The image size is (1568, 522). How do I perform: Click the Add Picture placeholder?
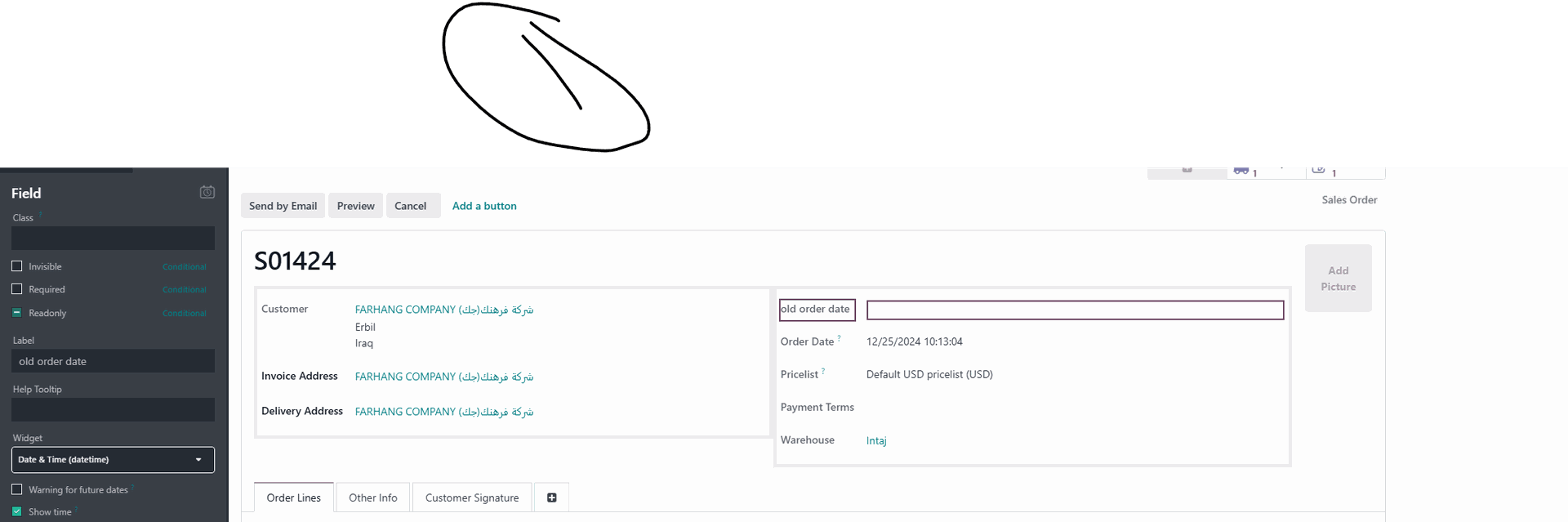1338,278
